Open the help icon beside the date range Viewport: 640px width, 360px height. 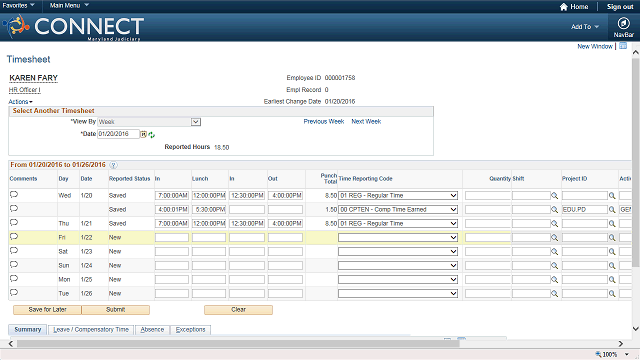113,165
